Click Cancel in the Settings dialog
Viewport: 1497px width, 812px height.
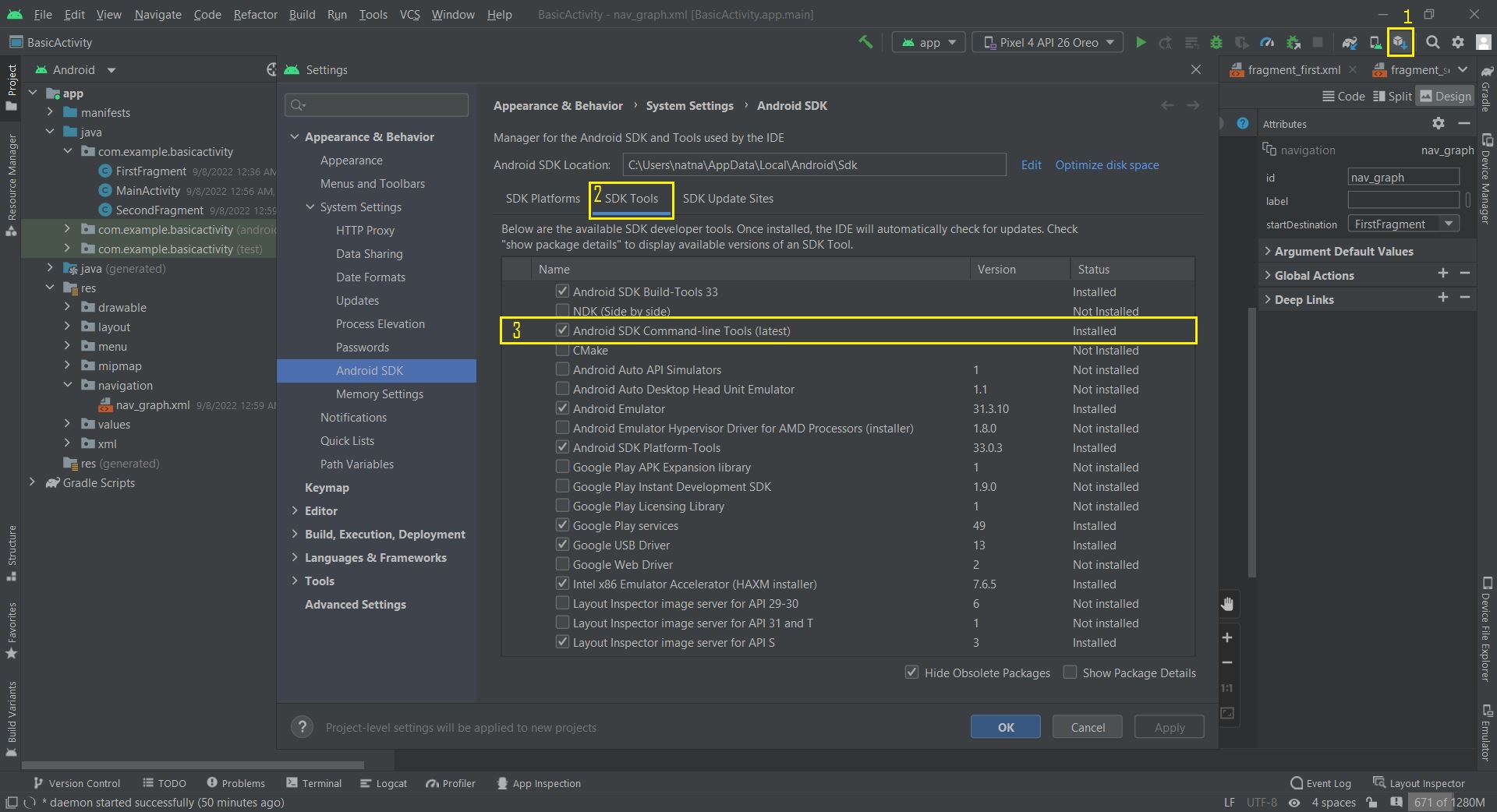[x=1088, y=727]
